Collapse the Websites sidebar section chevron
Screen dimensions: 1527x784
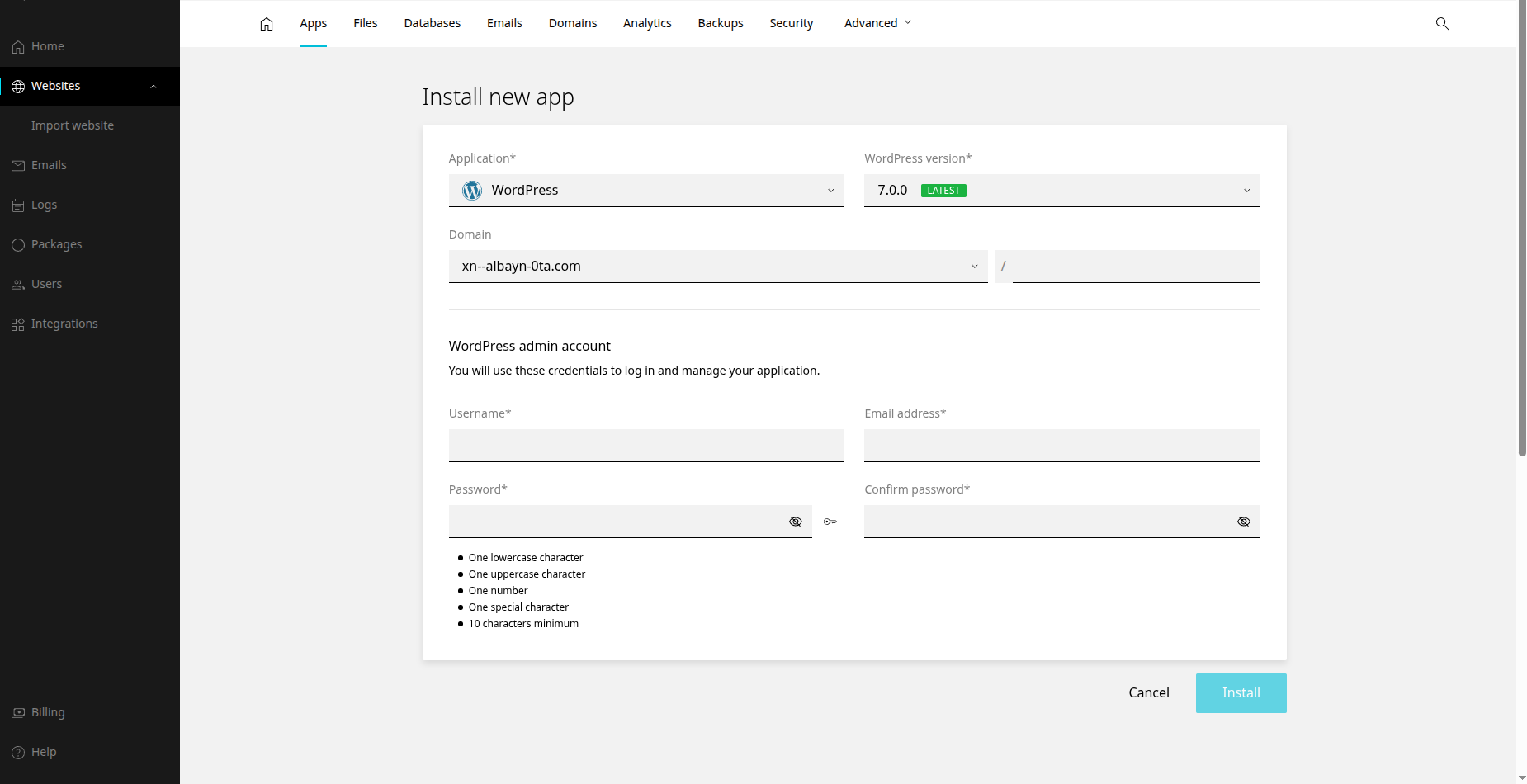[154, 87]
